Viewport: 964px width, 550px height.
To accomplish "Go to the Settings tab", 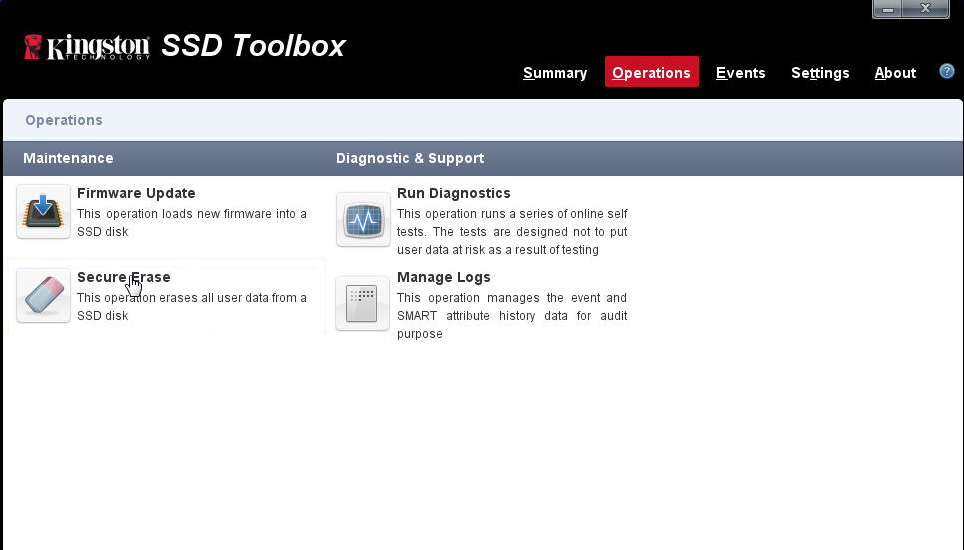I will tap(820, 73).
